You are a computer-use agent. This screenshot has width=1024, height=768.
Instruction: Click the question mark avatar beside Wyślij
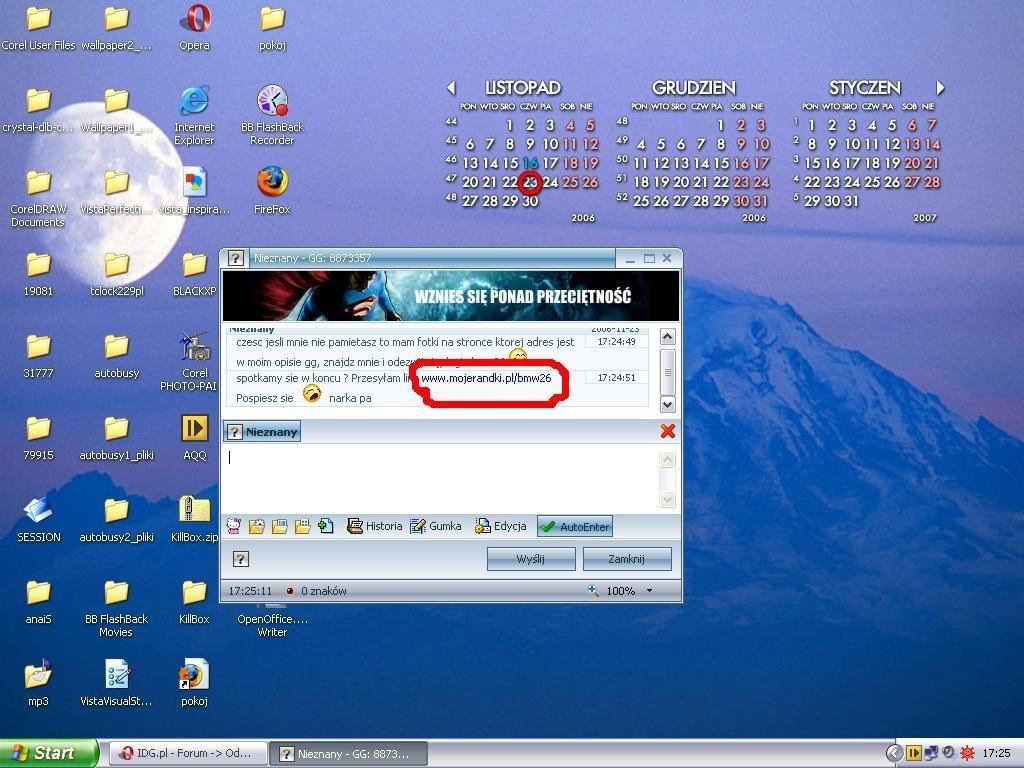240,559
